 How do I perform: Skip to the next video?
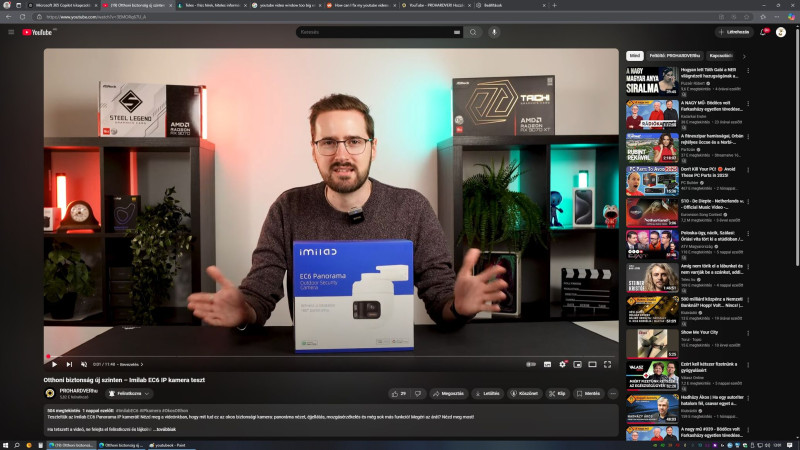[69, 364]
